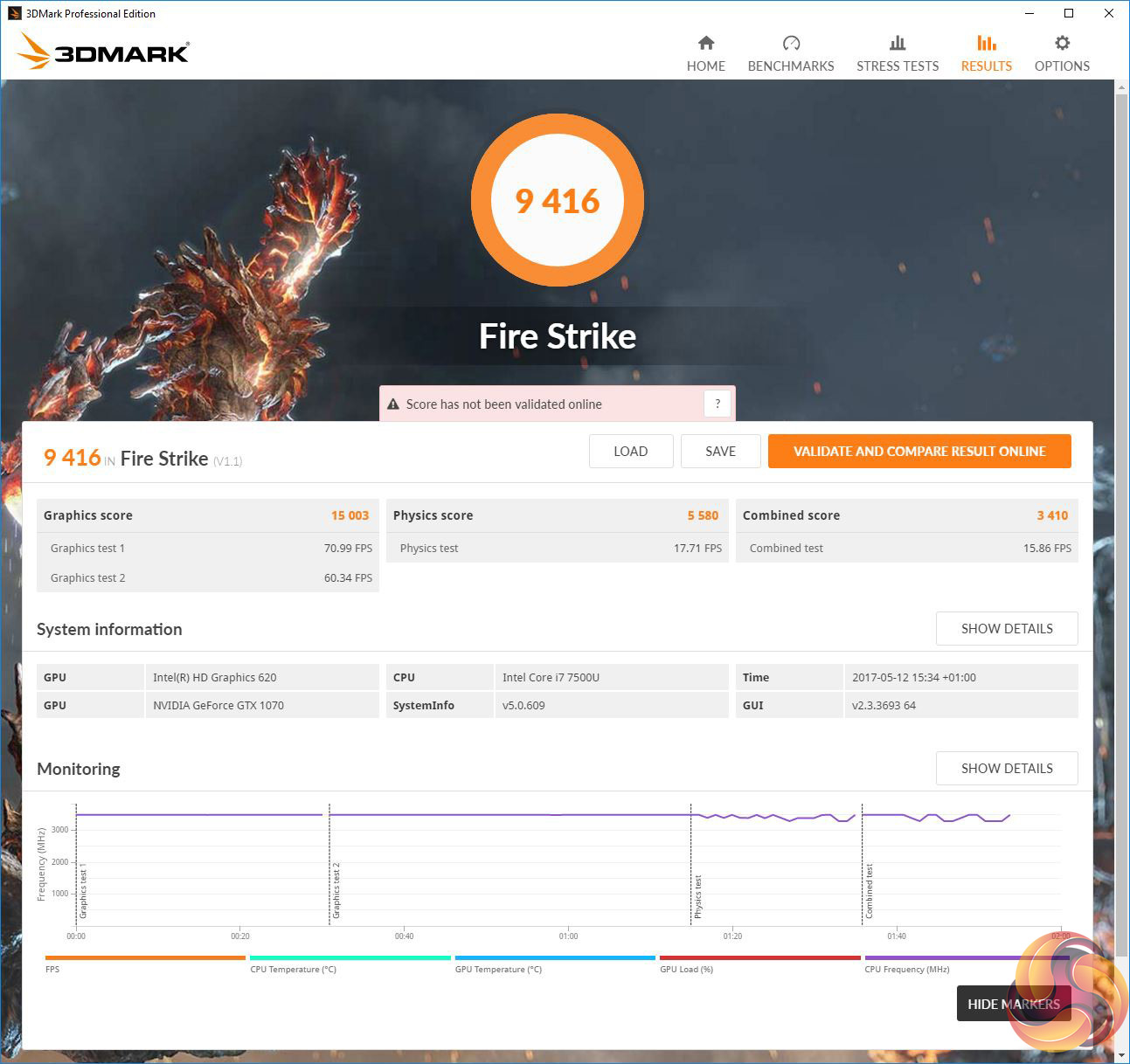
Task: Click the 3DMark title bar app icon
Action: pyautogui.click(x=14, y=13)
